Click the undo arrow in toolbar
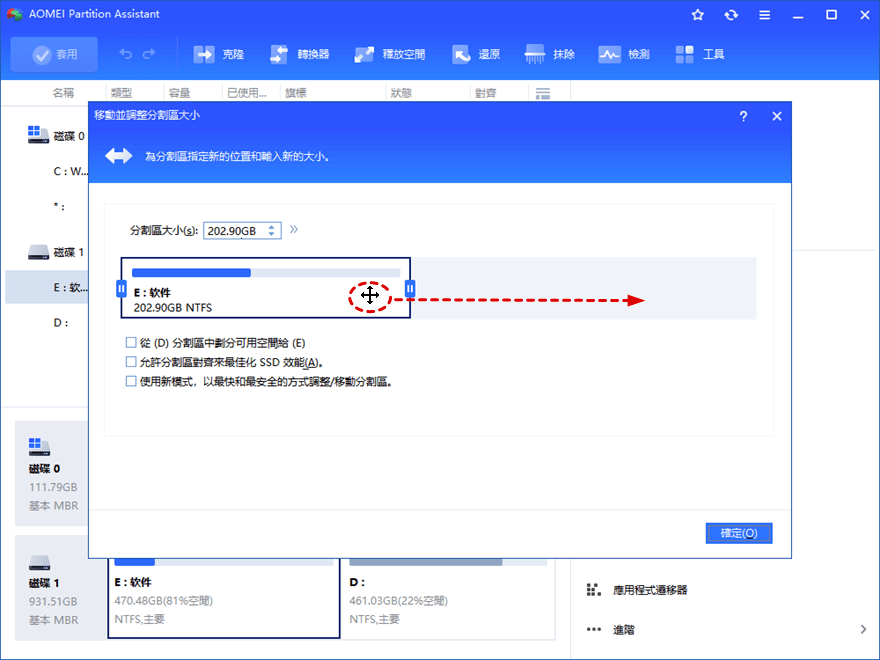Image resolution: width=880 pixels, height=660 pixels. coord(126,54)
